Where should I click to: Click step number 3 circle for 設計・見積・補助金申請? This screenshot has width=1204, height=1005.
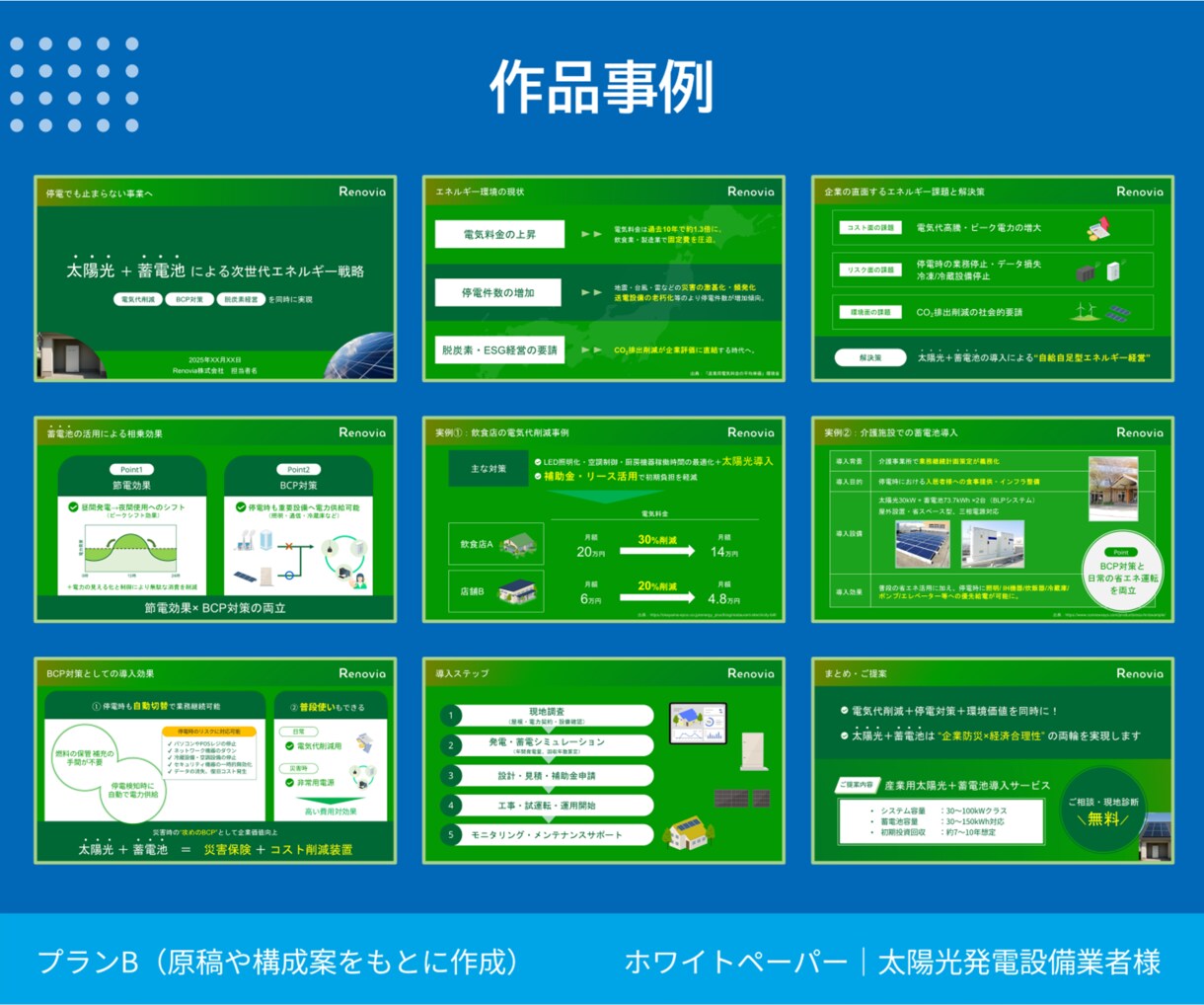pos(451,776)
